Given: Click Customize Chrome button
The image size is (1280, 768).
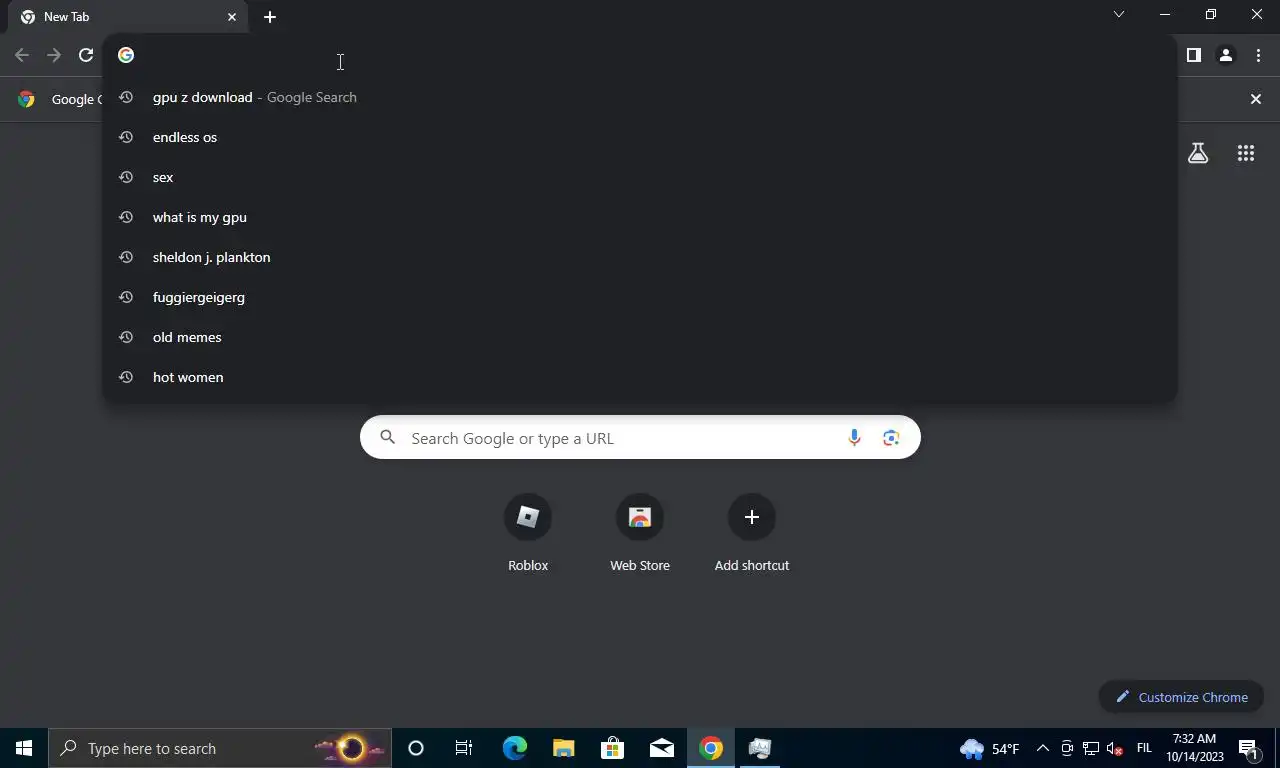Looking at the screenshot, I should tap(1181, 697).
